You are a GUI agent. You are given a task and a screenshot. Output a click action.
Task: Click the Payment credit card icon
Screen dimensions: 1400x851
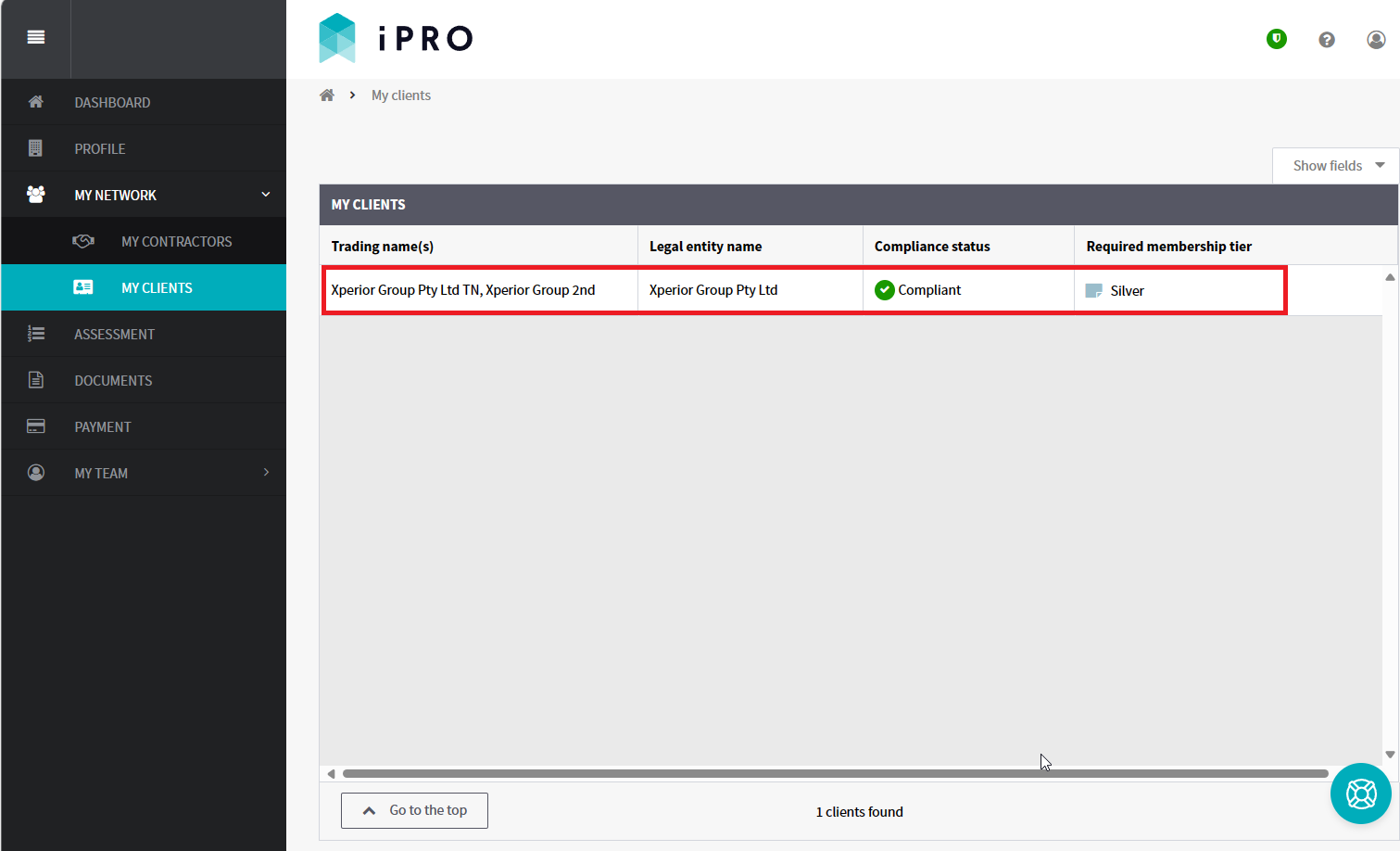click(x=36, y=426)
